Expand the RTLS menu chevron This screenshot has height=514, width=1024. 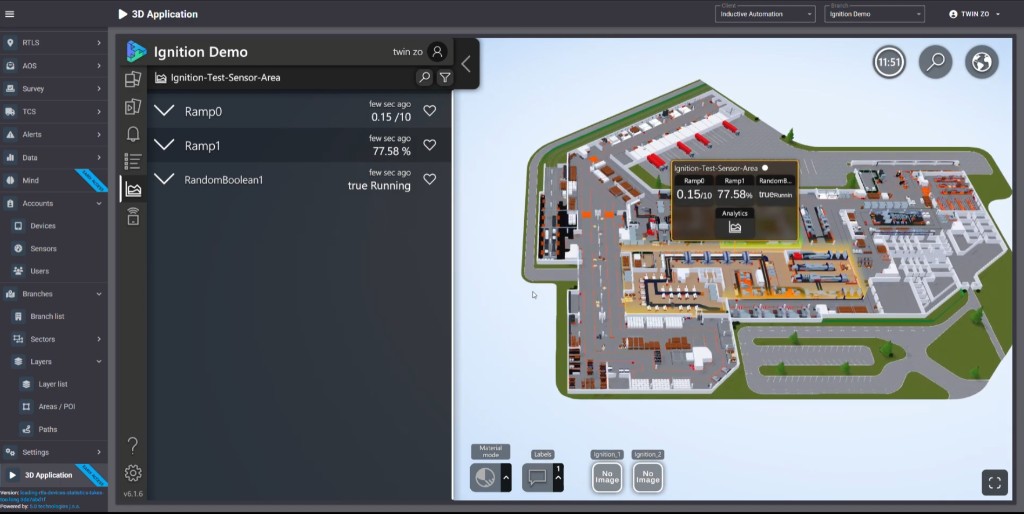point(99,42)
